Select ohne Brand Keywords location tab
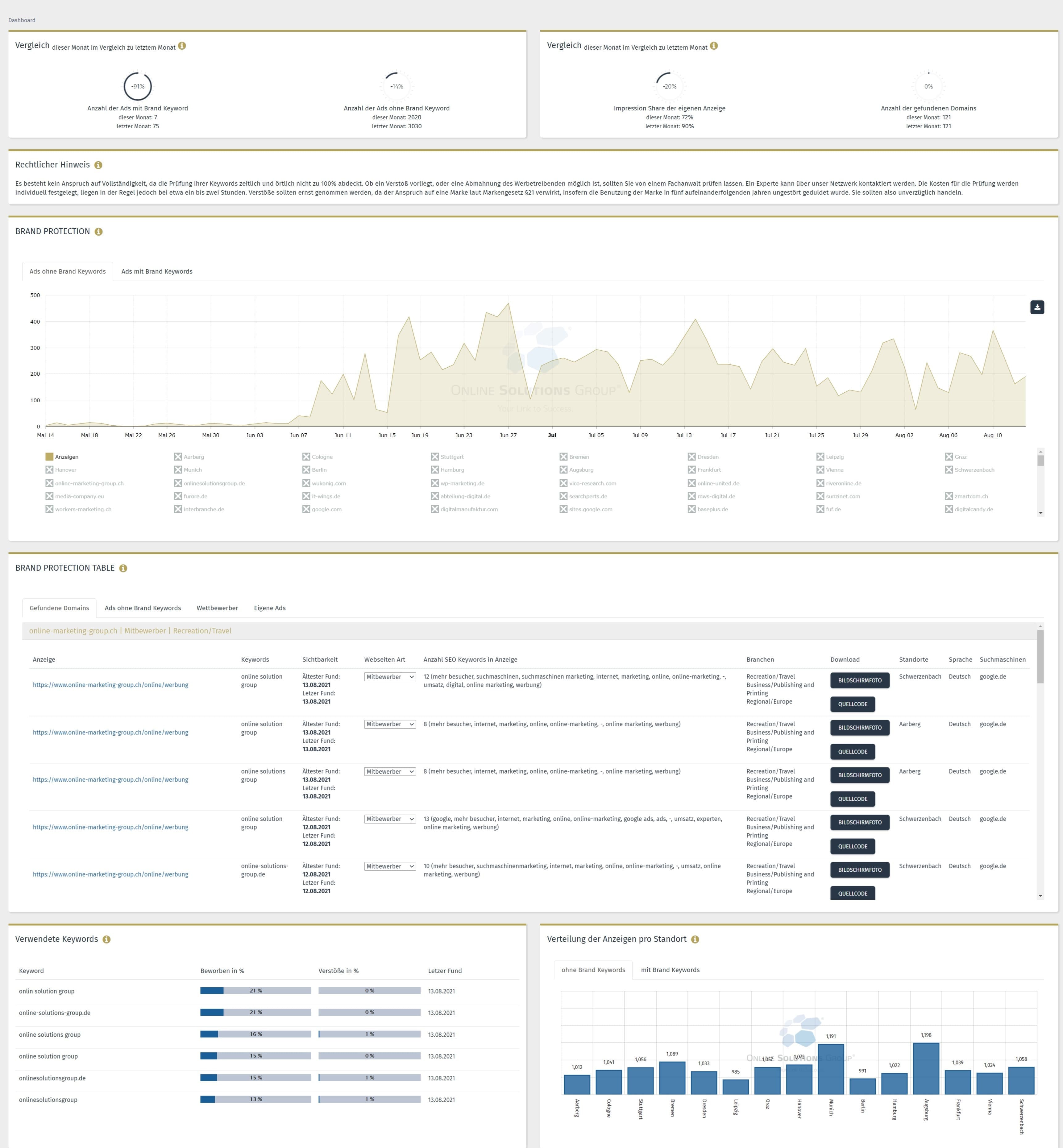Image resolution: width=1063 pixels, height=1148 pixels. (x=593, y=970)
